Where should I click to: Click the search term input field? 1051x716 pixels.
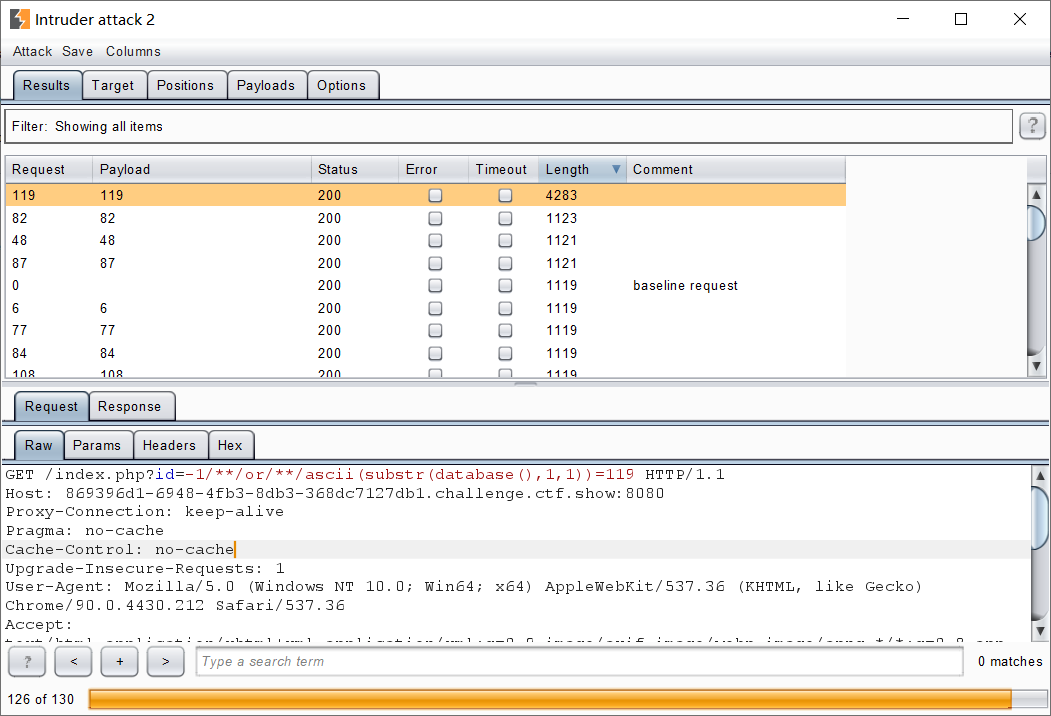(x=579, y=662)
